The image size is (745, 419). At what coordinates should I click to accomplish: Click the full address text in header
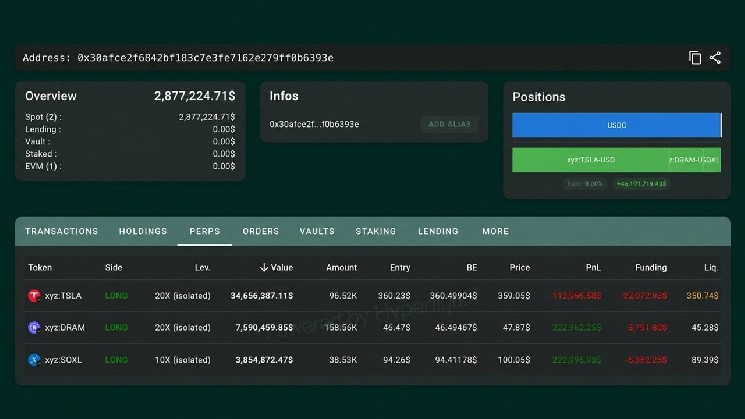click(x=205, y=57)
